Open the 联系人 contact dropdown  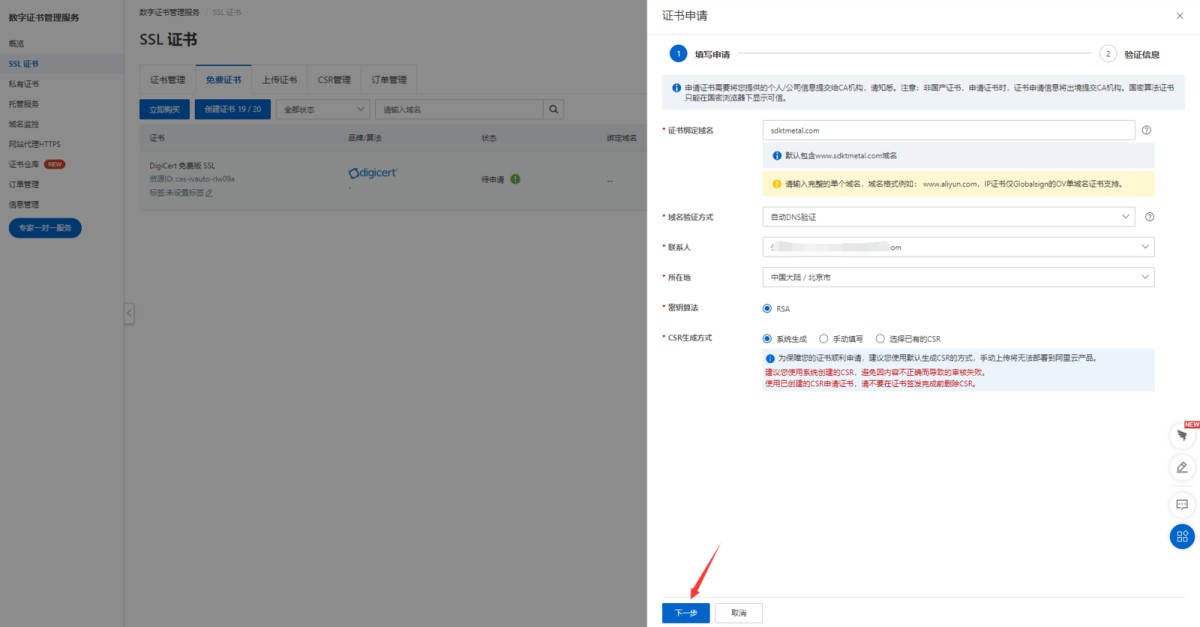[958, 247]
